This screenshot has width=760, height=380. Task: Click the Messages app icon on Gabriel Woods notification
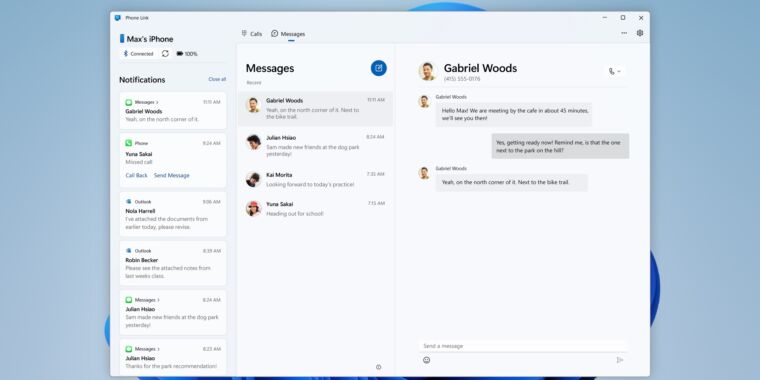pyautogui.click(x=128, y=102)
